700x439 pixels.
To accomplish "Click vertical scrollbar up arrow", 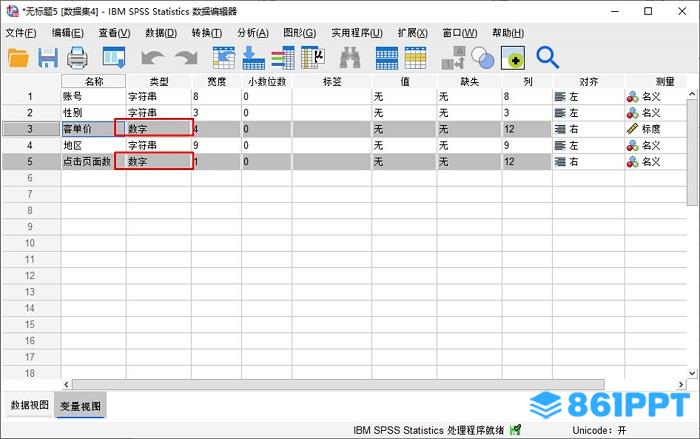I will pyautogui.click(x=692, y=94).
